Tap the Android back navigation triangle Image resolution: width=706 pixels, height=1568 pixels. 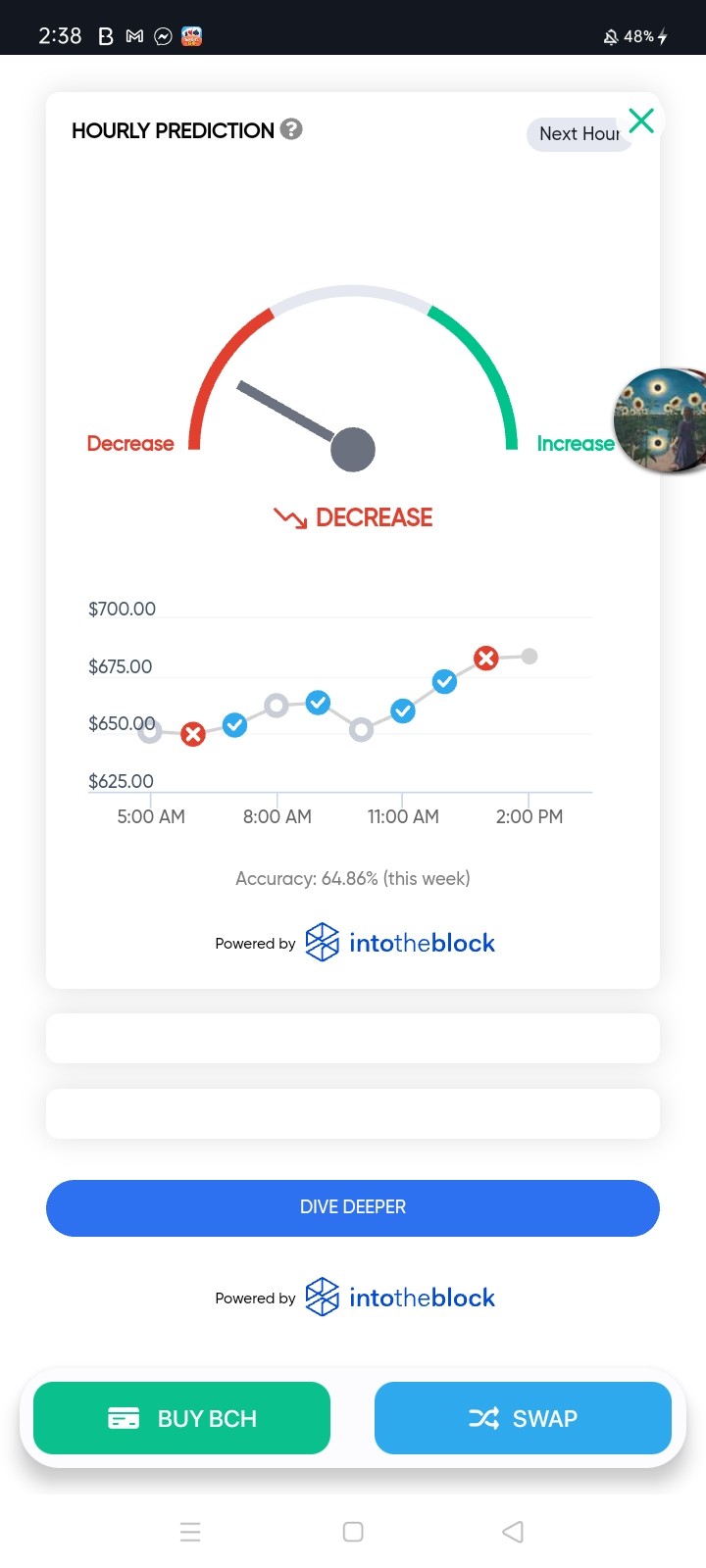point(513,1532)
